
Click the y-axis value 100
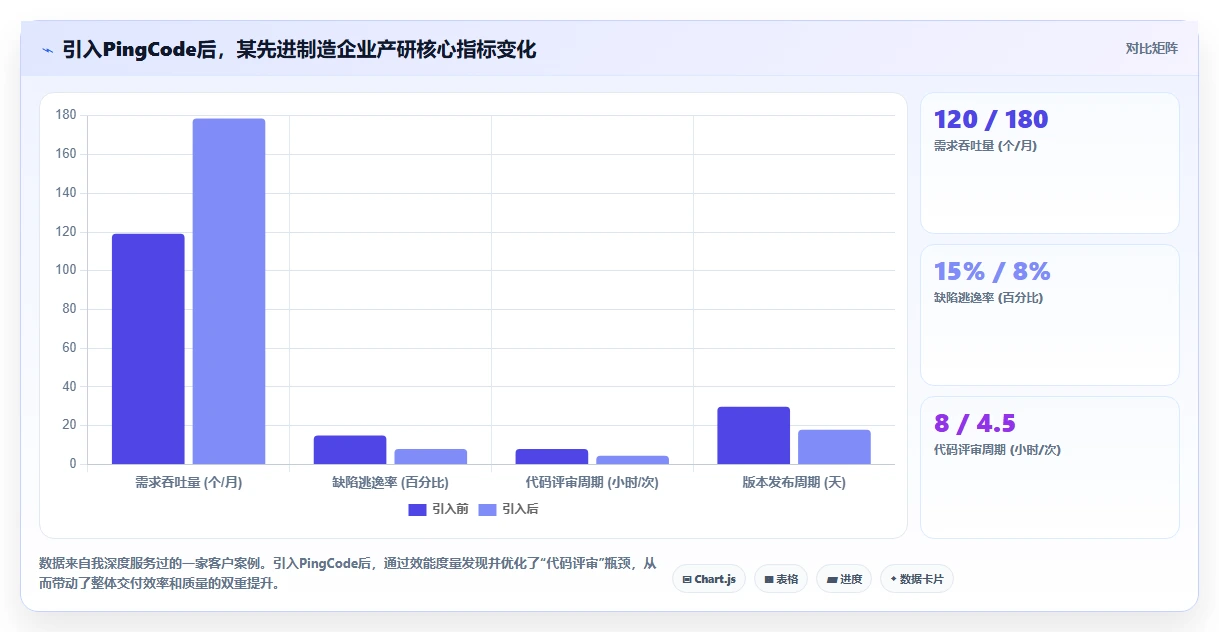(66, 270)
